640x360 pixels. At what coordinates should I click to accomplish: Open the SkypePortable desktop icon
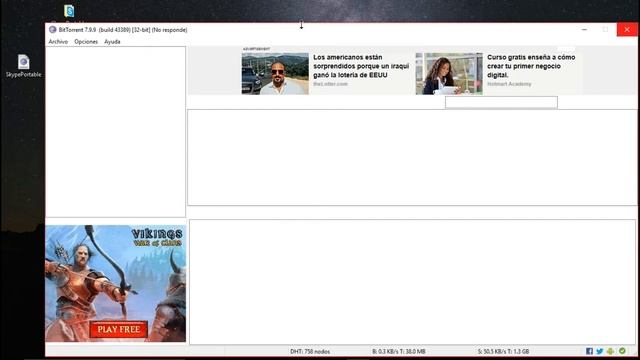tap(23, 66)
